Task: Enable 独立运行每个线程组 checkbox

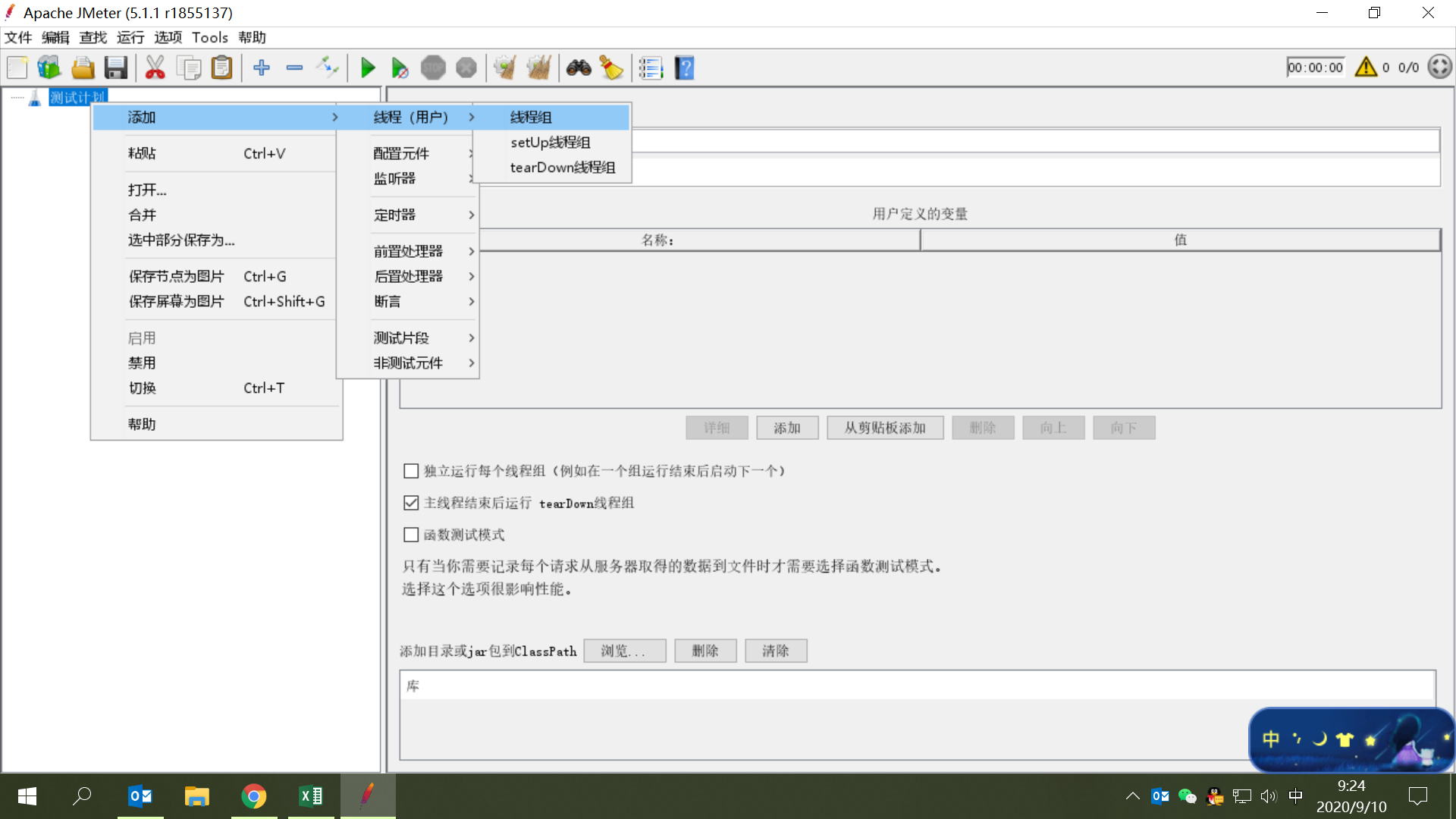Action: [411, 471]
